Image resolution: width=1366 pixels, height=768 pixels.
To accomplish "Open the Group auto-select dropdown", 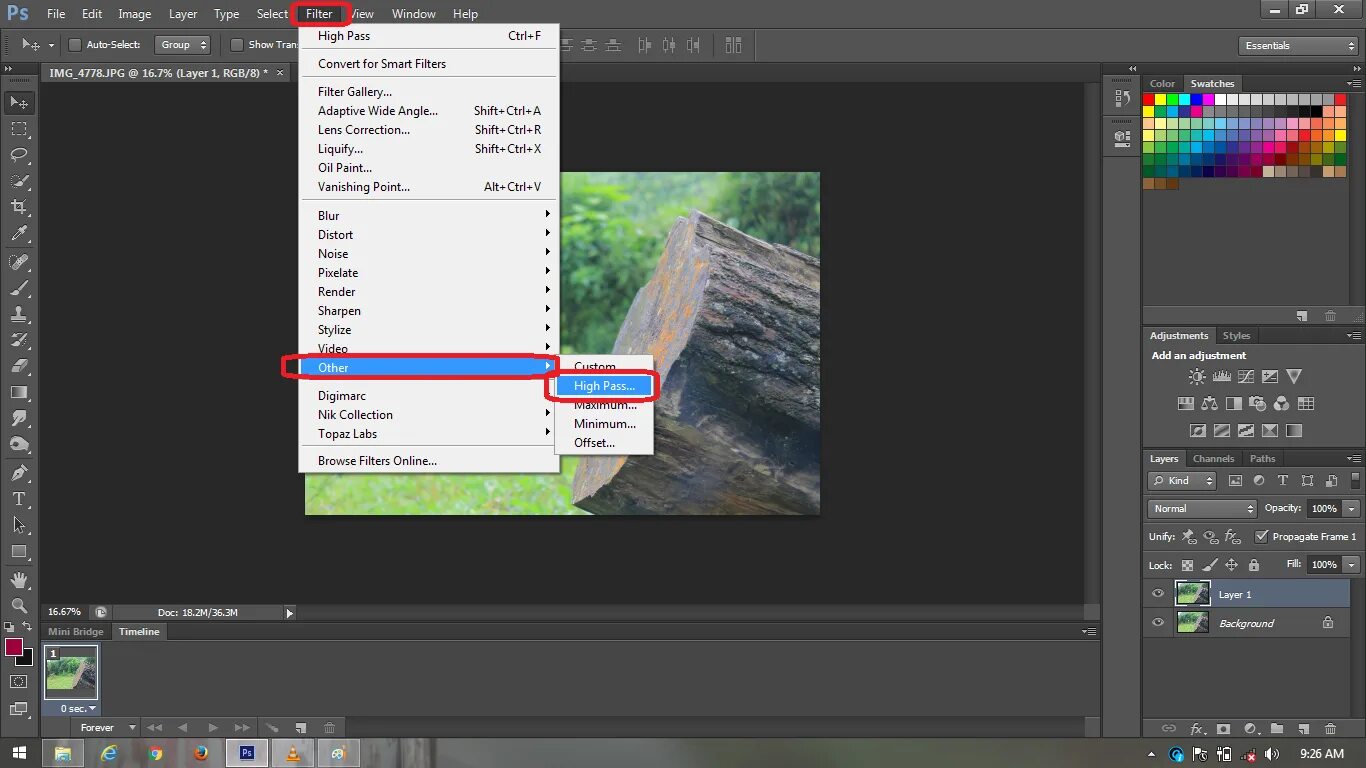I will [x=183, y=45].
